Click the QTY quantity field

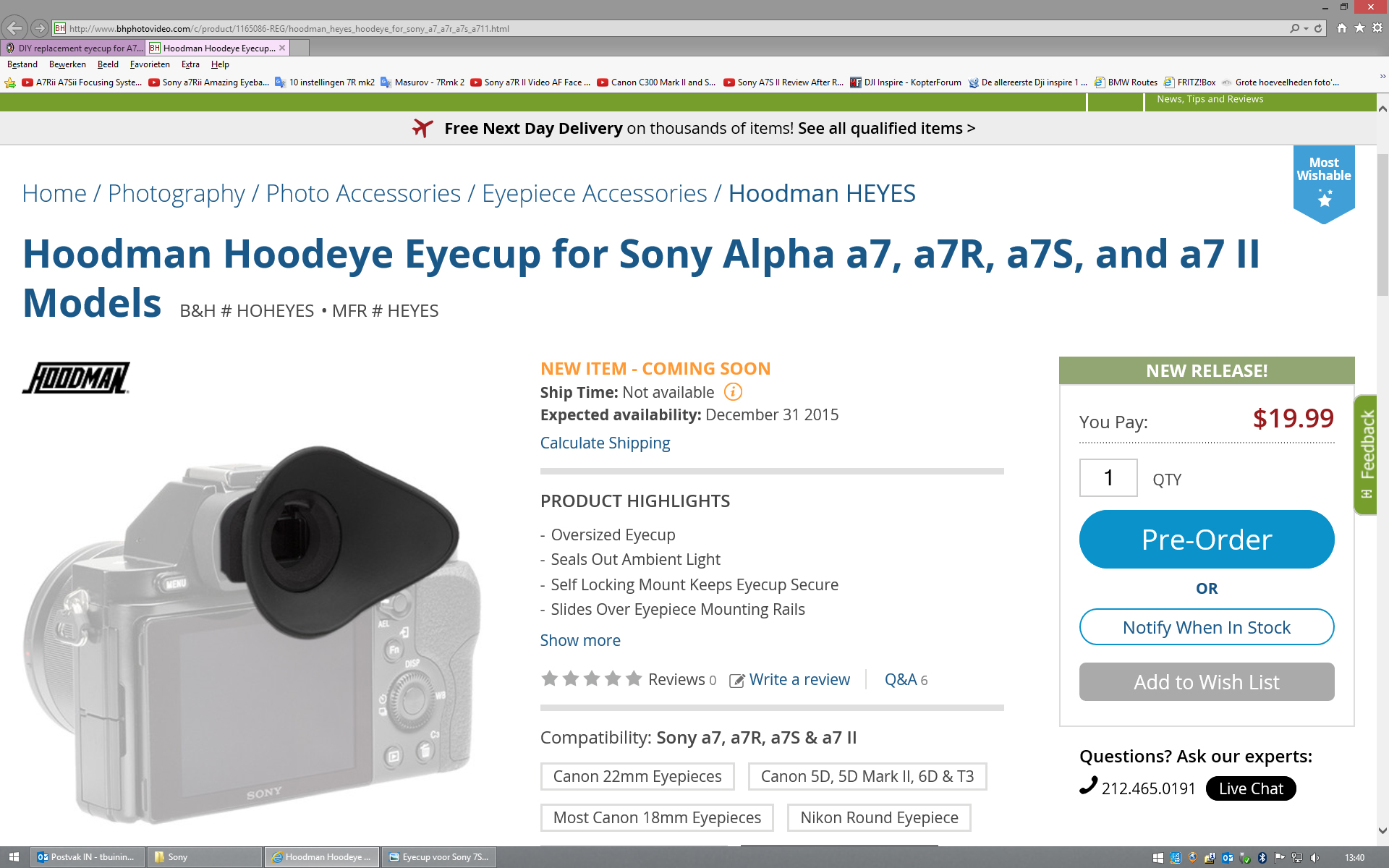(1108, 477)
